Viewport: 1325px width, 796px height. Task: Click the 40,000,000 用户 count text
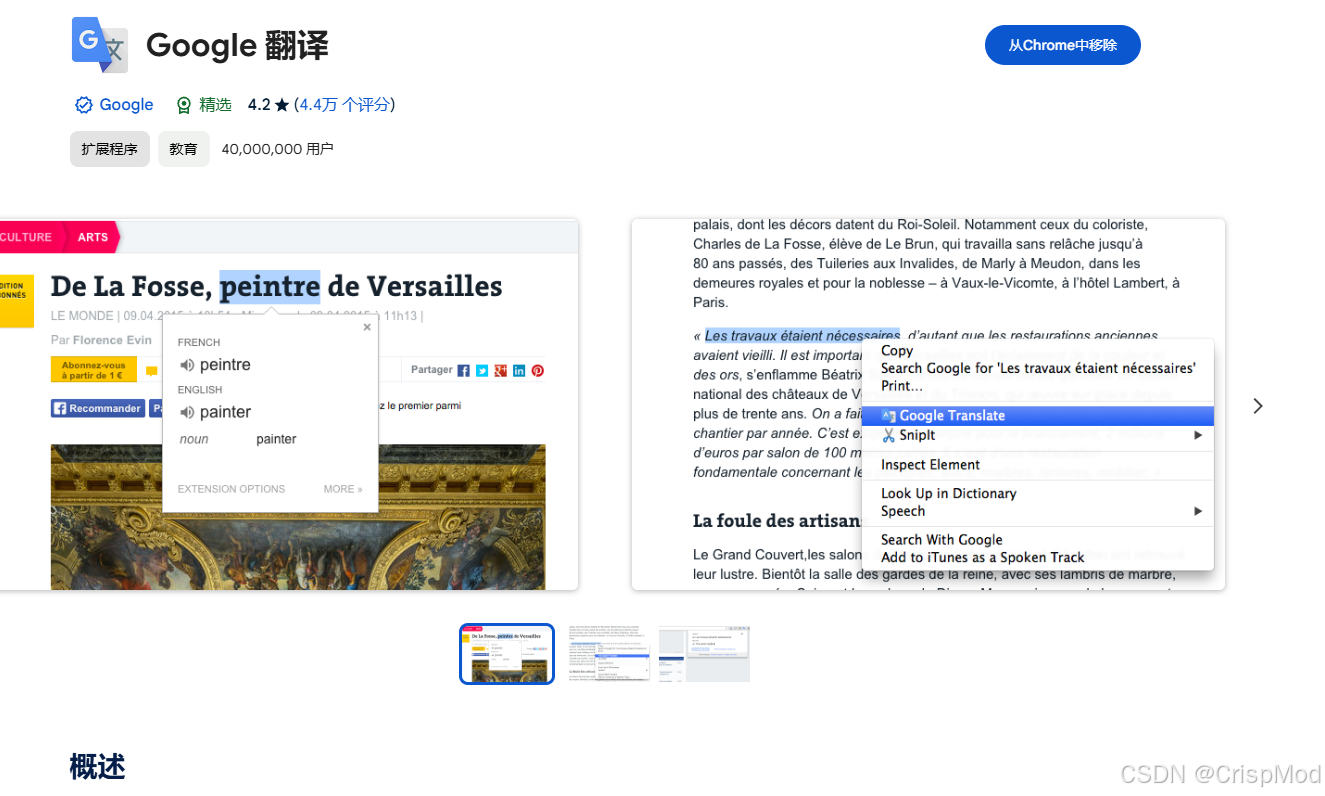277,149
